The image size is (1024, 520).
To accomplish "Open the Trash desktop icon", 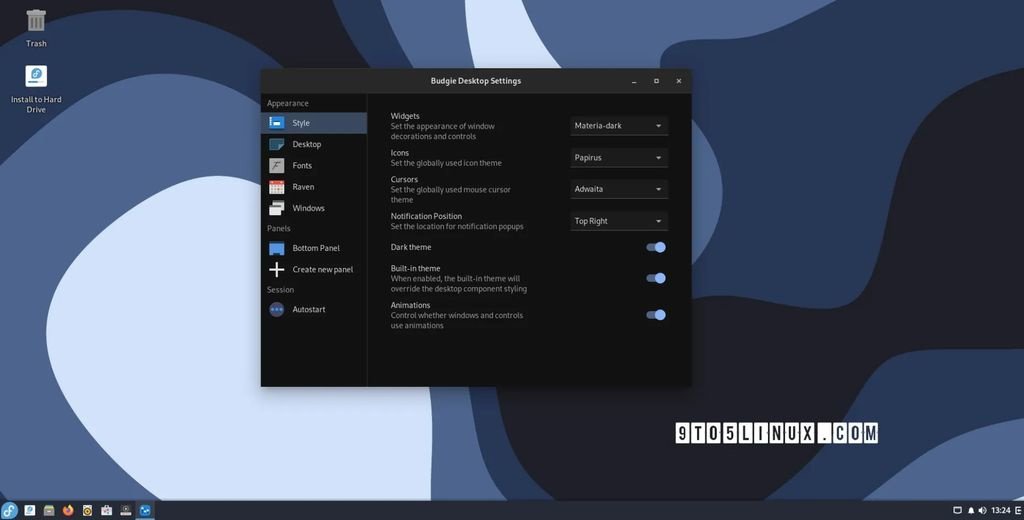I will (x=36, y=28).
